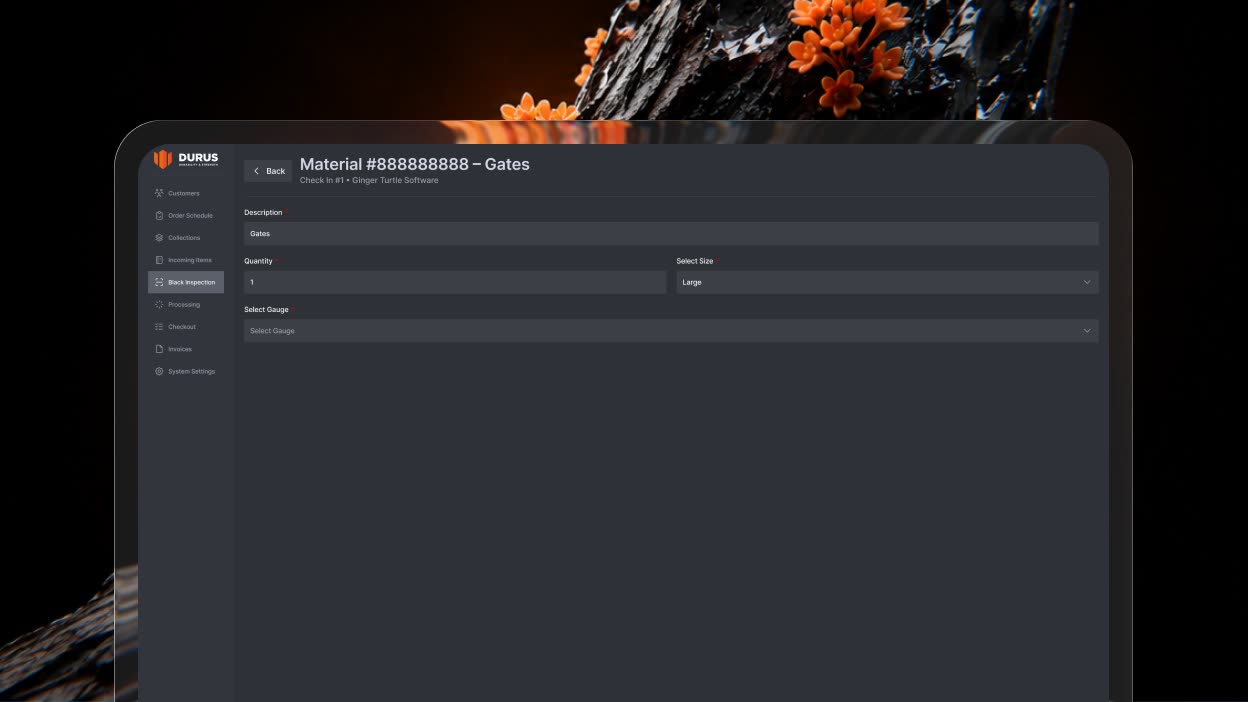Open Processing via its spinner icon

[159, 304]
